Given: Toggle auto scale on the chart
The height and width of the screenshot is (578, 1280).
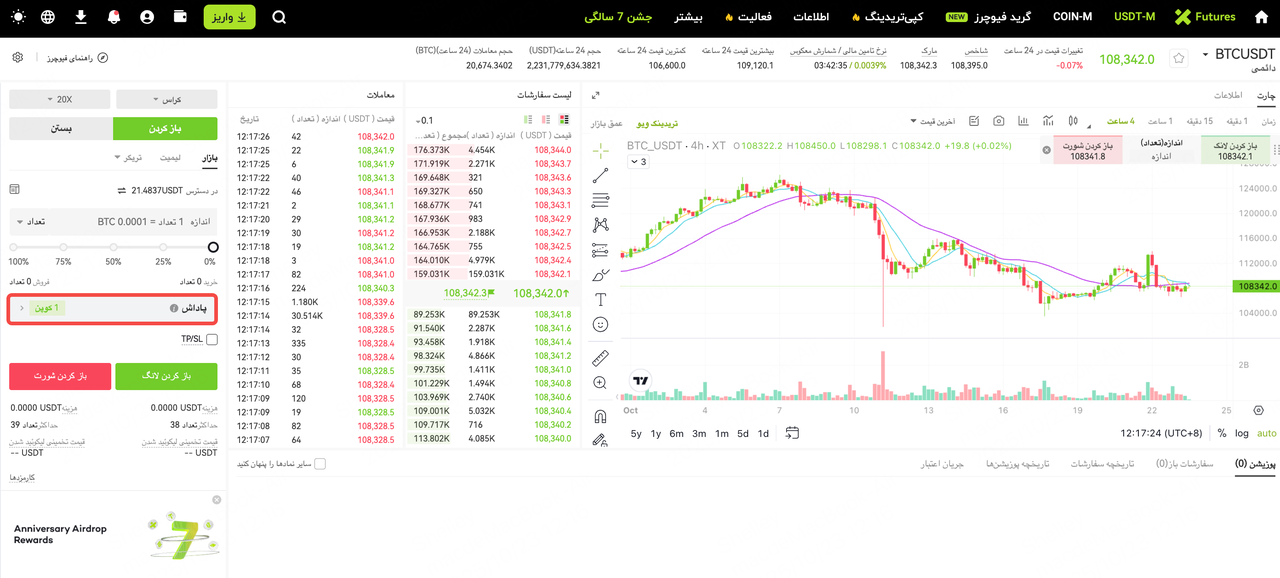Looking at the screenshot, I should [1267, 433].
